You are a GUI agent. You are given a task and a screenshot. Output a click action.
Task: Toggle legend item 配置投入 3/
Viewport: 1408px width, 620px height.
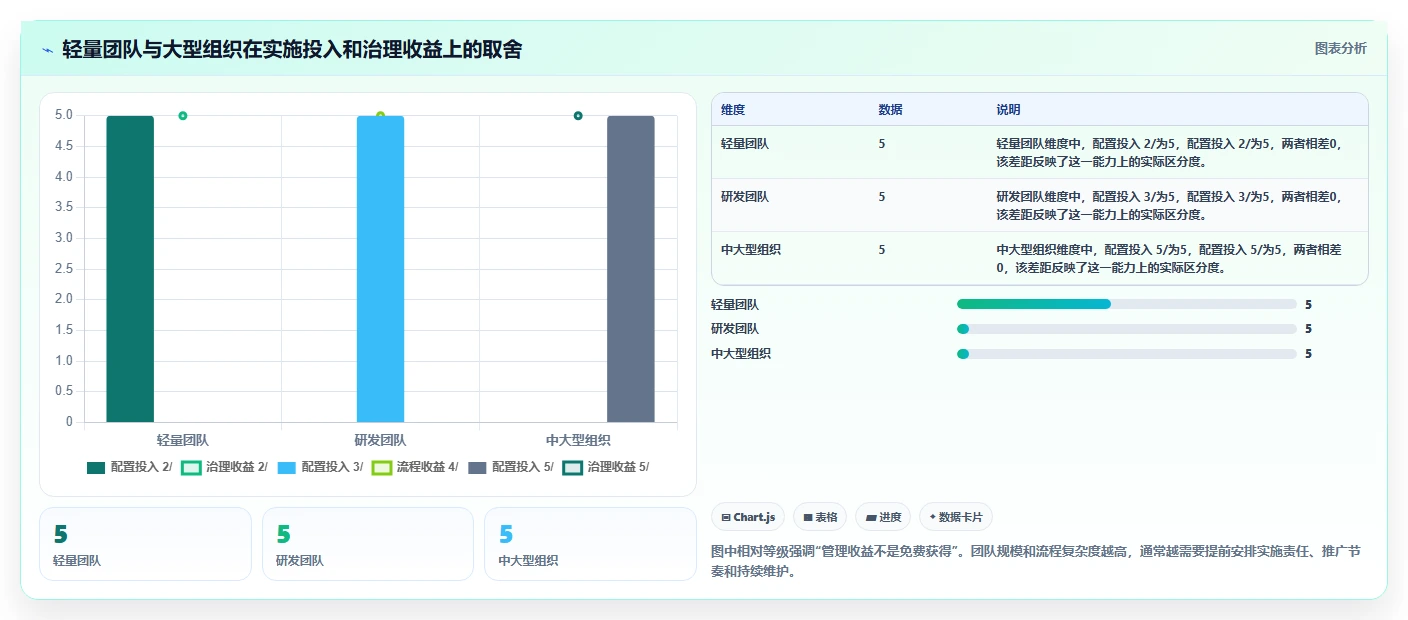point(320,467)
